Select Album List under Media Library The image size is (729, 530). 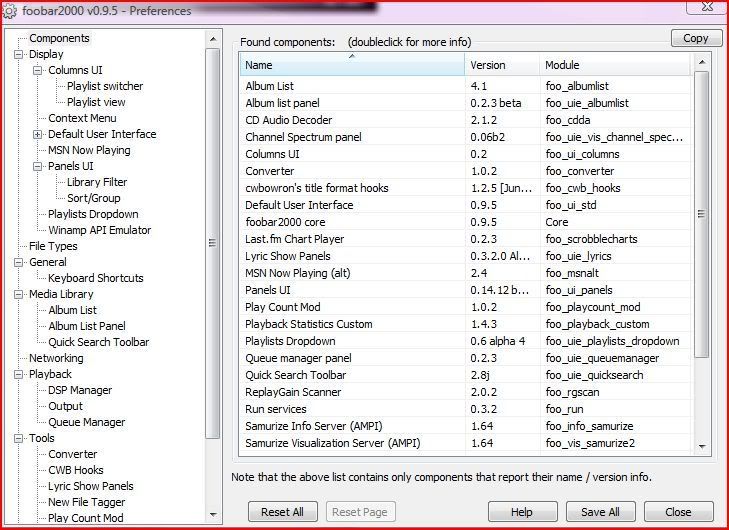(x=72, y=310)
